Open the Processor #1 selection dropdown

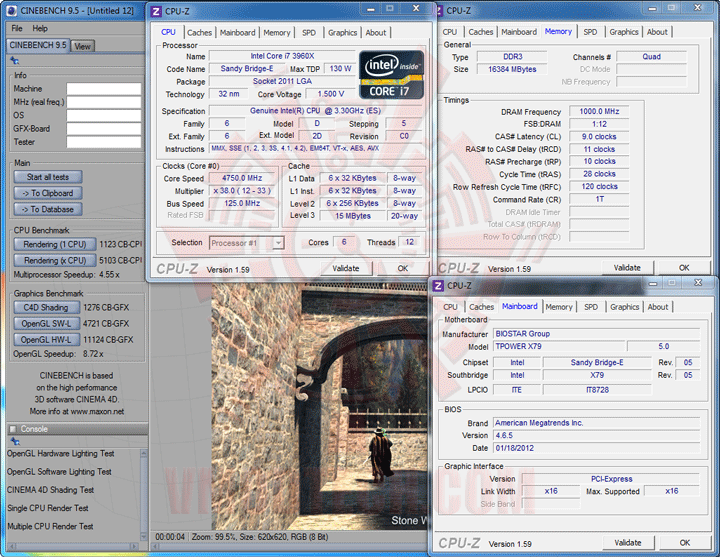pos(246,242)
